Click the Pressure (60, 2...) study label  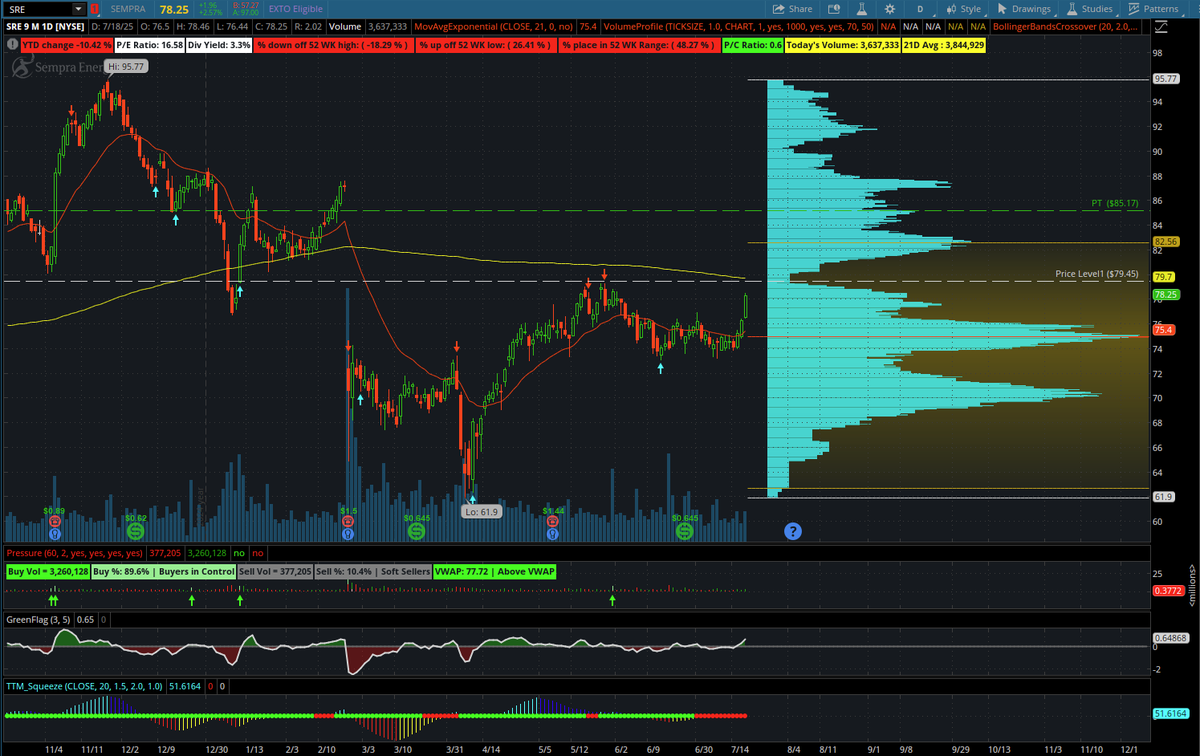[75, 552]
